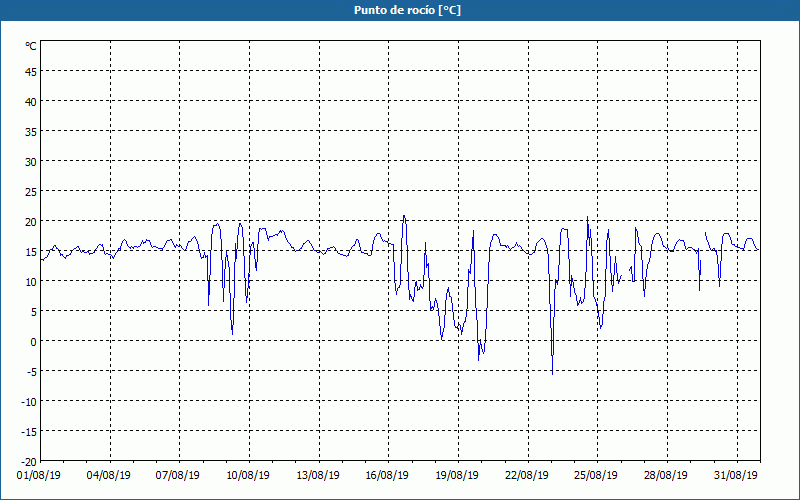Click the 5 value on the vertical axis
The image size is (800, 500).
click(x=34, y=312)
